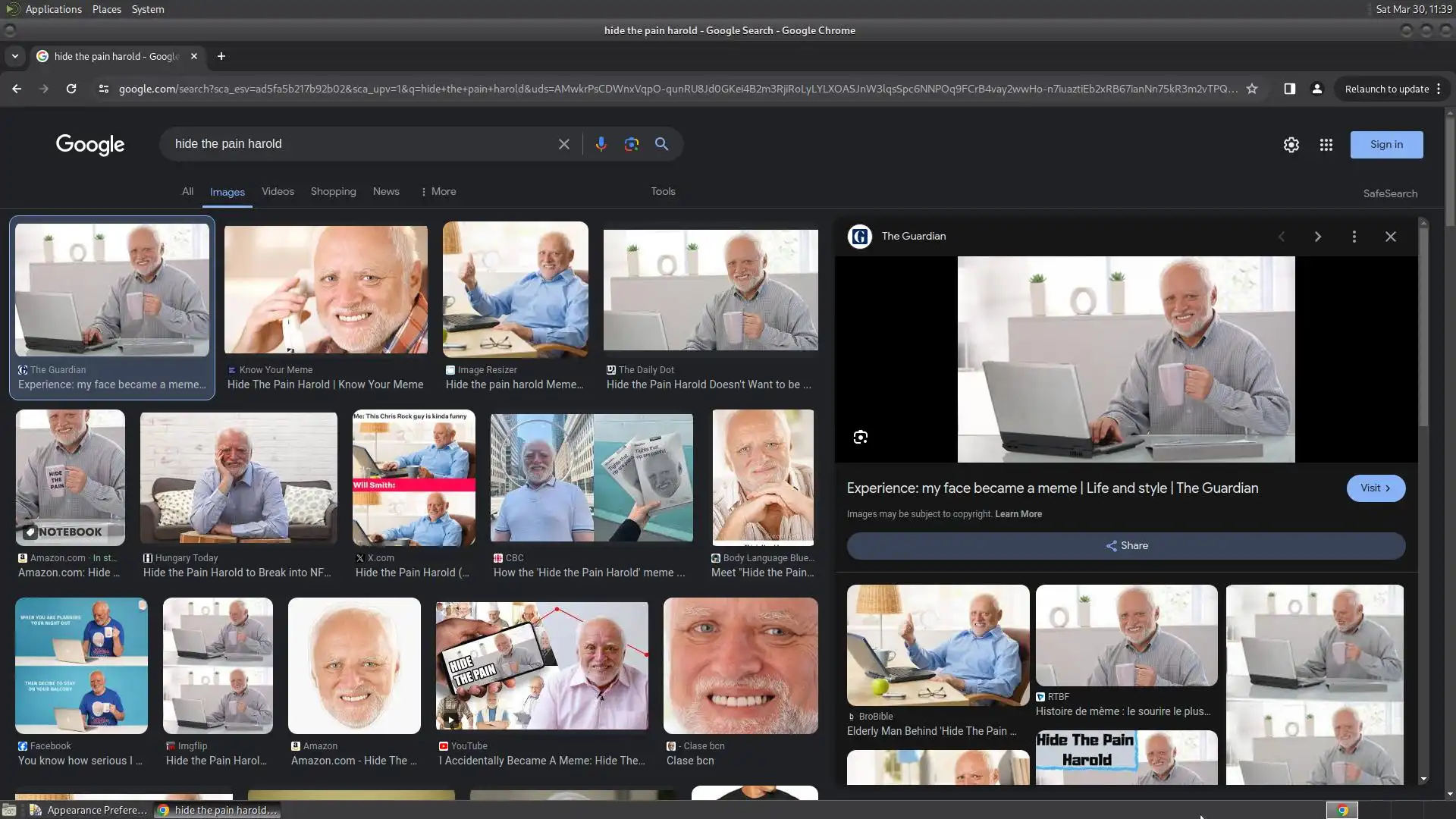Screen dimensions: 1456x819
Task: Toggle Chrome side panel
Action: pos(1289,89)
